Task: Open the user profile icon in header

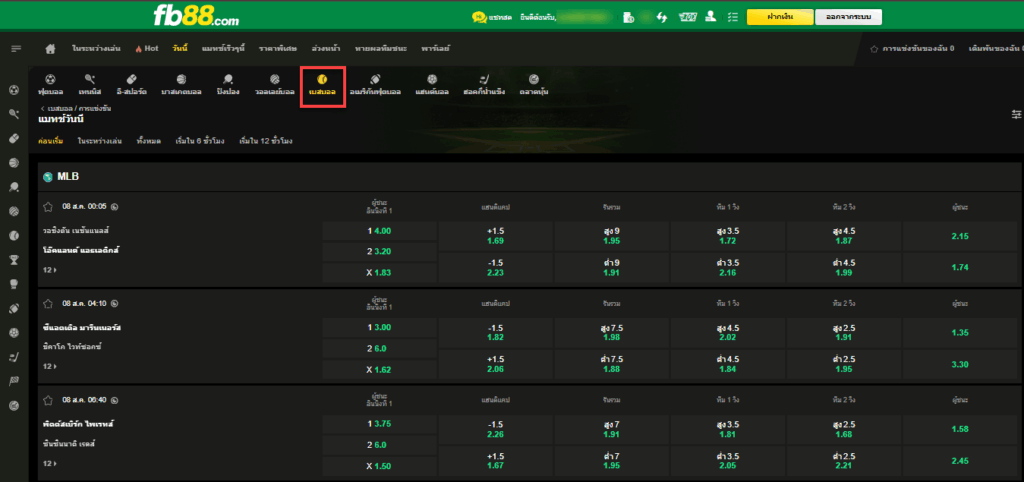Action: click(x=711, y=18)
